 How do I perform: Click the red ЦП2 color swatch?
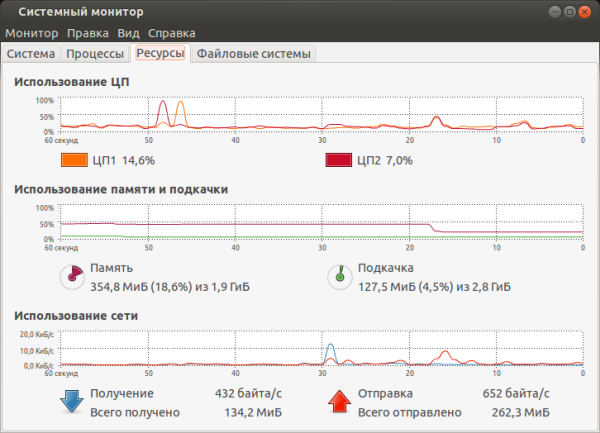click(339, 160)
